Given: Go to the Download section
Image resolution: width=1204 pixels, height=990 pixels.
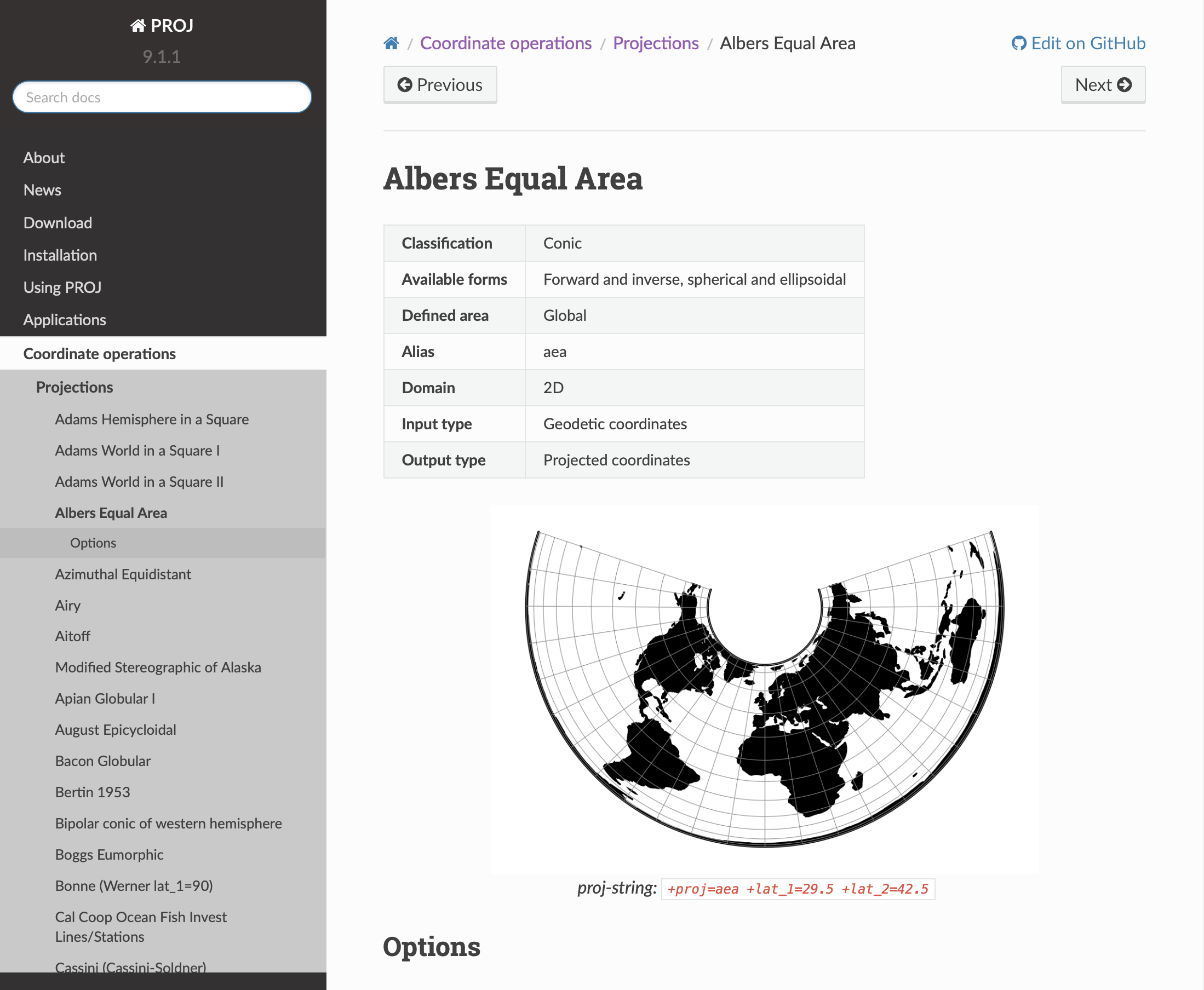Looking at the screenshot, I should 58,223.
